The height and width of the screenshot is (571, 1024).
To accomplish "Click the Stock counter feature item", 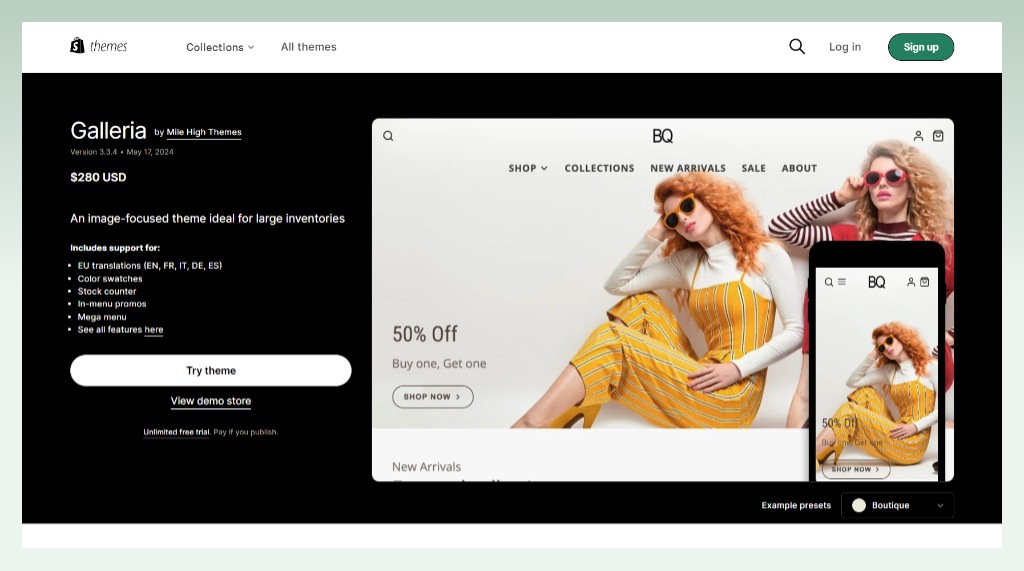I will point(107,291).
